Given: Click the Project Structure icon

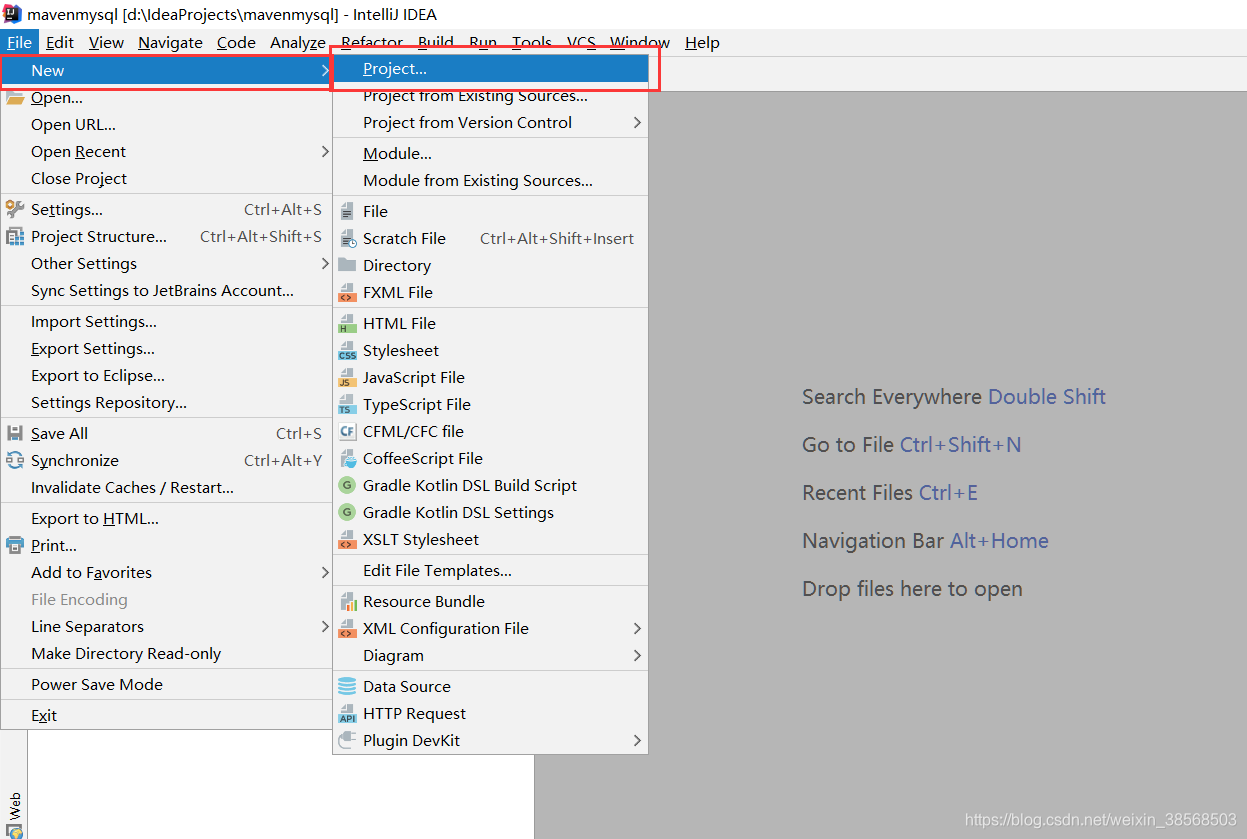Looking at the screenshot, I should pyautogui.click(x=14, y=236).
